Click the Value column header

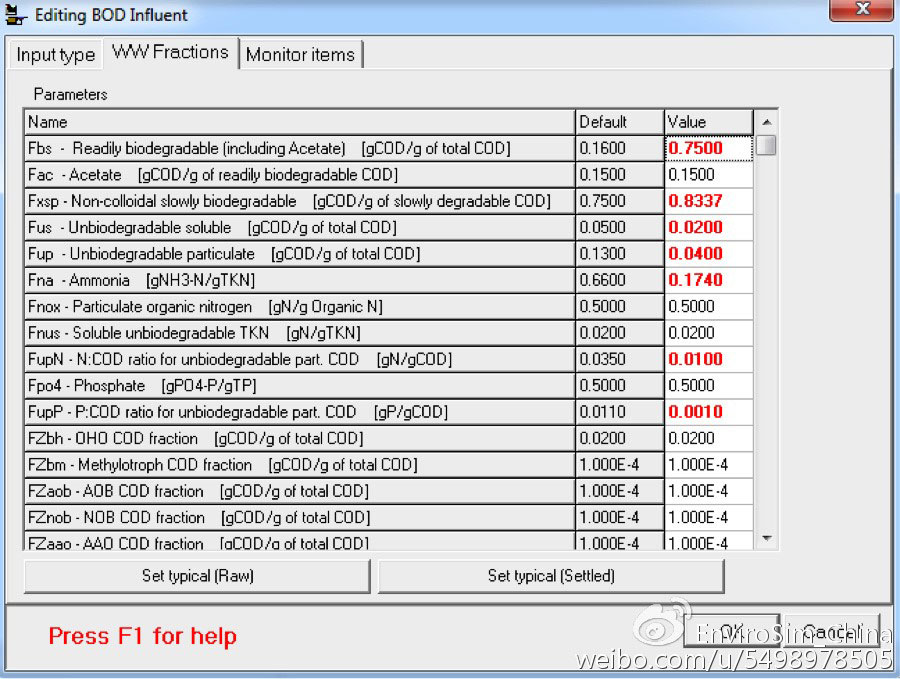coord(708,122)
